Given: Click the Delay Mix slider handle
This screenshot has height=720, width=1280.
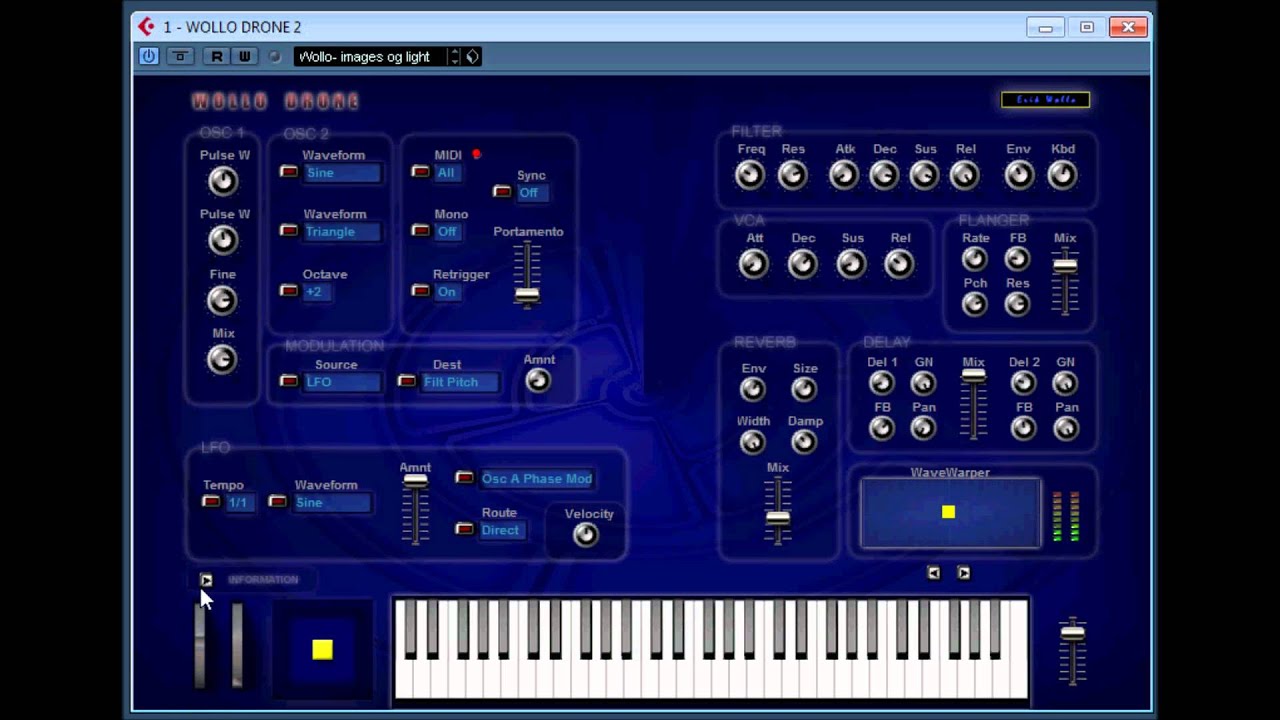Looking at the screenshot, I should [973, 377].
